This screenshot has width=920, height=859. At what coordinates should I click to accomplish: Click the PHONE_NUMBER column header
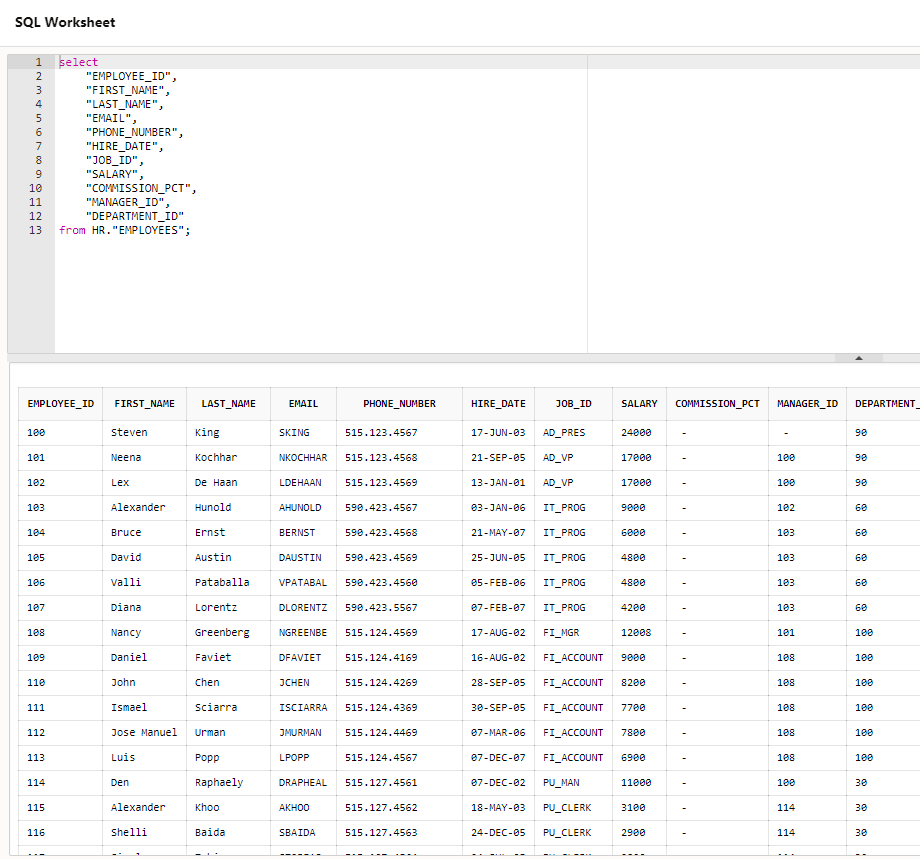(x=399, y=403)
